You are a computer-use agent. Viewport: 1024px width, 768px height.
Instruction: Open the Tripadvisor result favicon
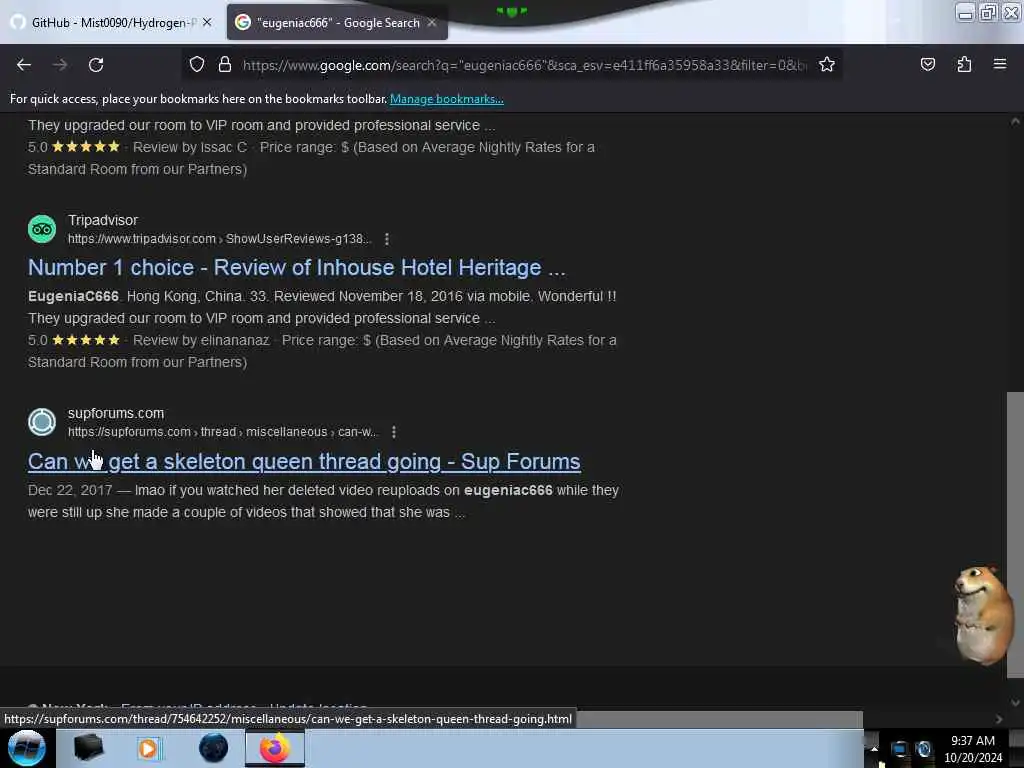tap(42, 229)
